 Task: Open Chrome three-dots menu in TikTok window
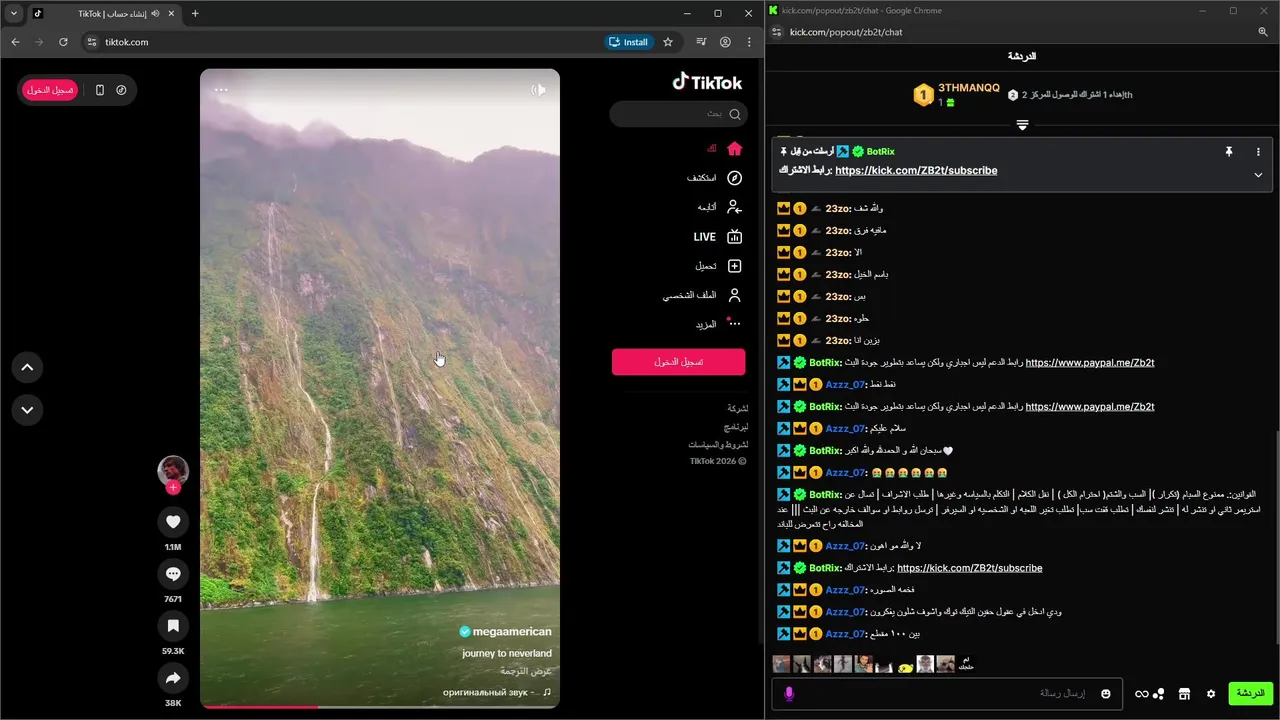(x=749, y=42)
